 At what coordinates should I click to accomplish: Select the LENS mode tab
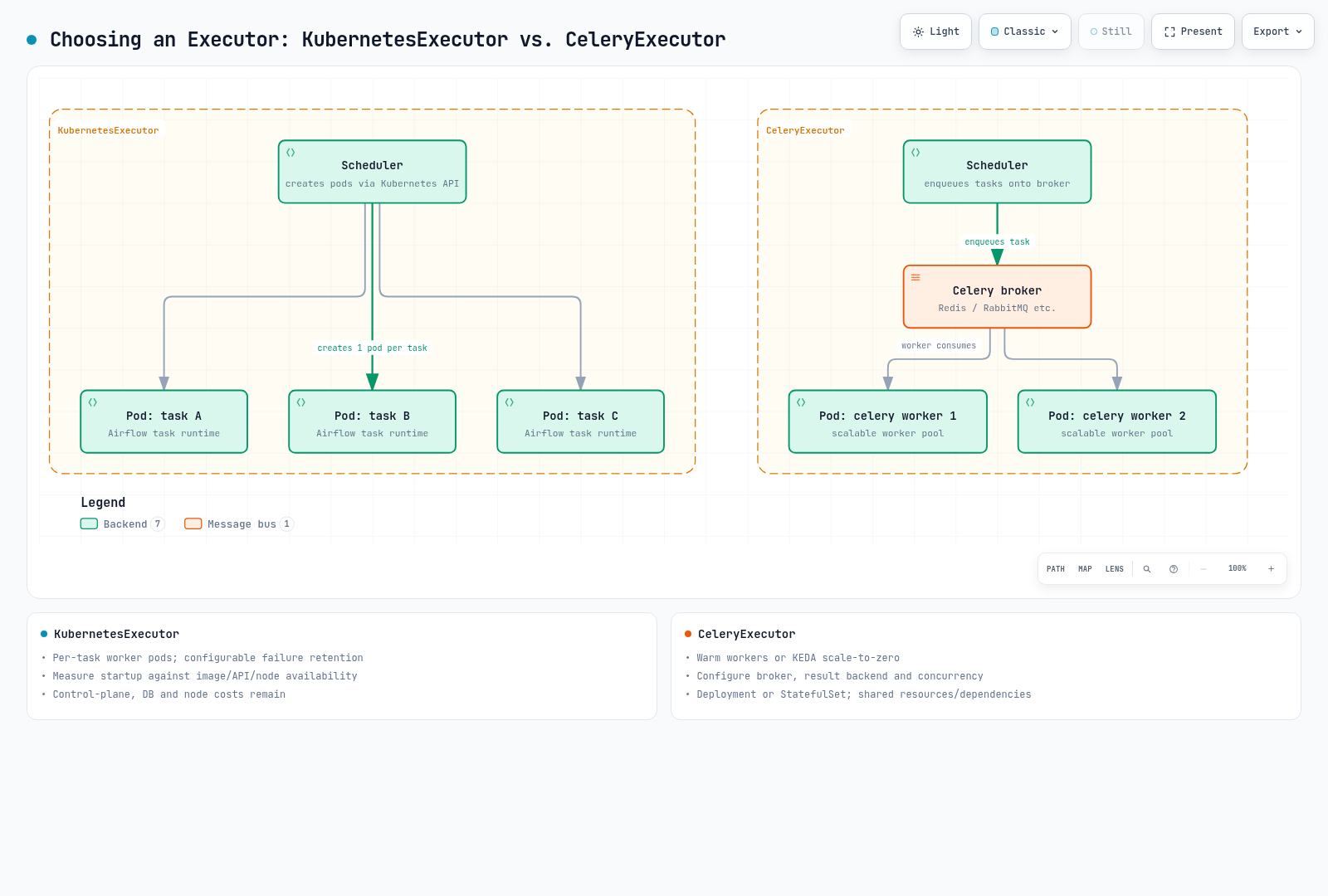pos(1115,569)
